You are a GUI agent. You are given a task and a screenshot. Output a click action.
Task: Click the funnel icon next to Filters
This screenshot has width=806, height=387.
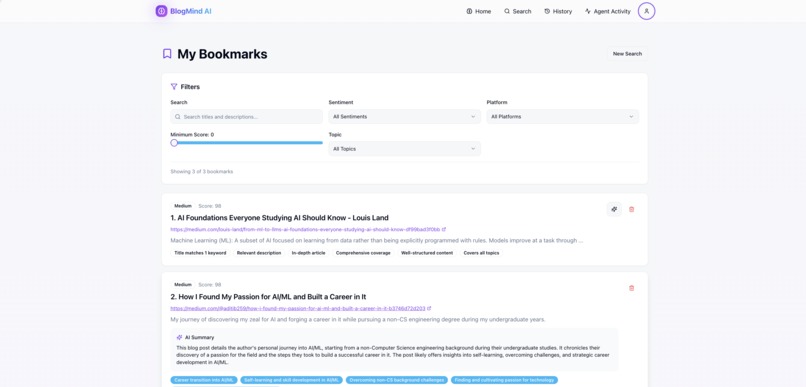tap(174, 86)
